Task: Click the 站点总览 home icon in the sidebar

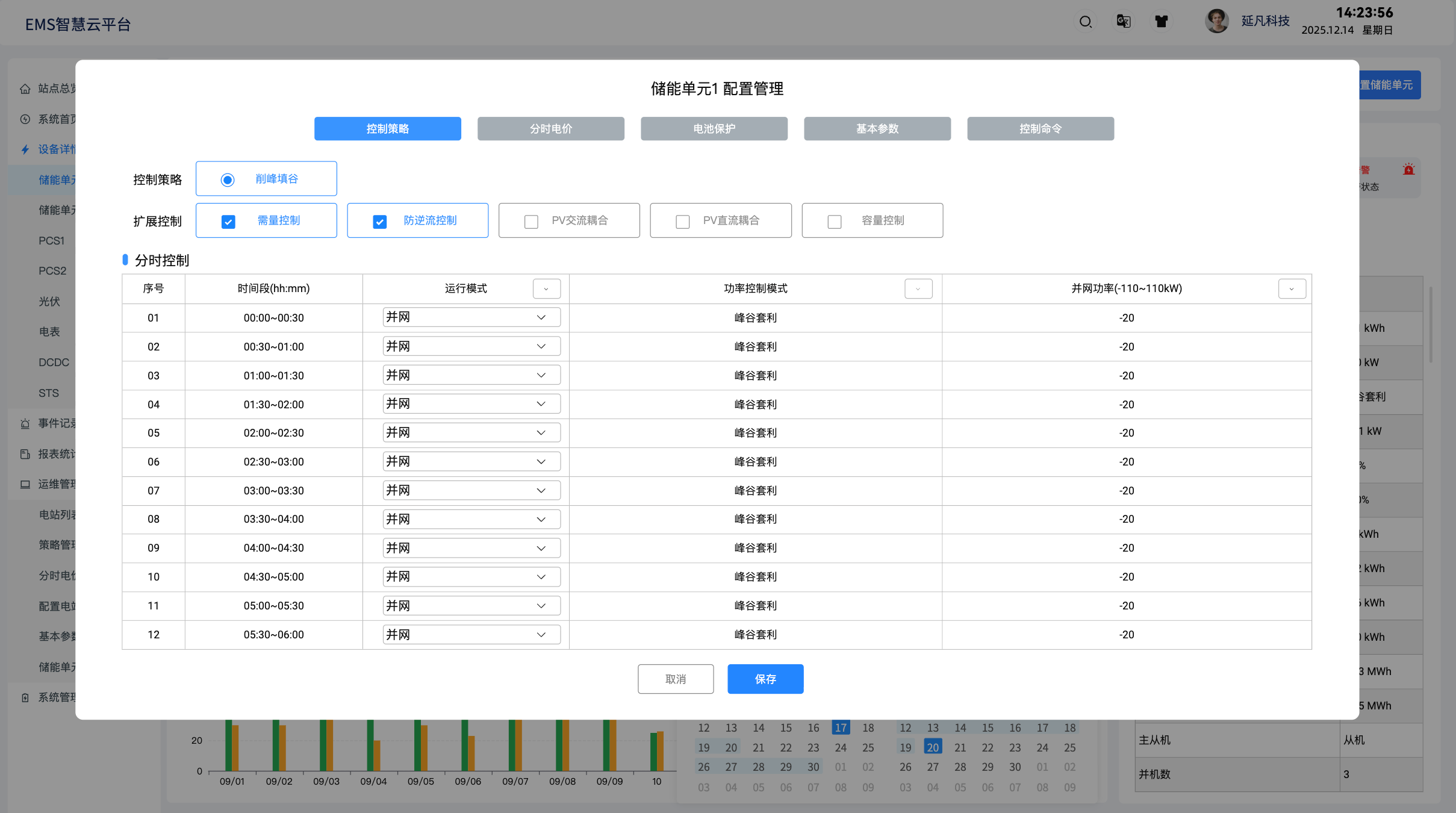Action: (25, 89)
